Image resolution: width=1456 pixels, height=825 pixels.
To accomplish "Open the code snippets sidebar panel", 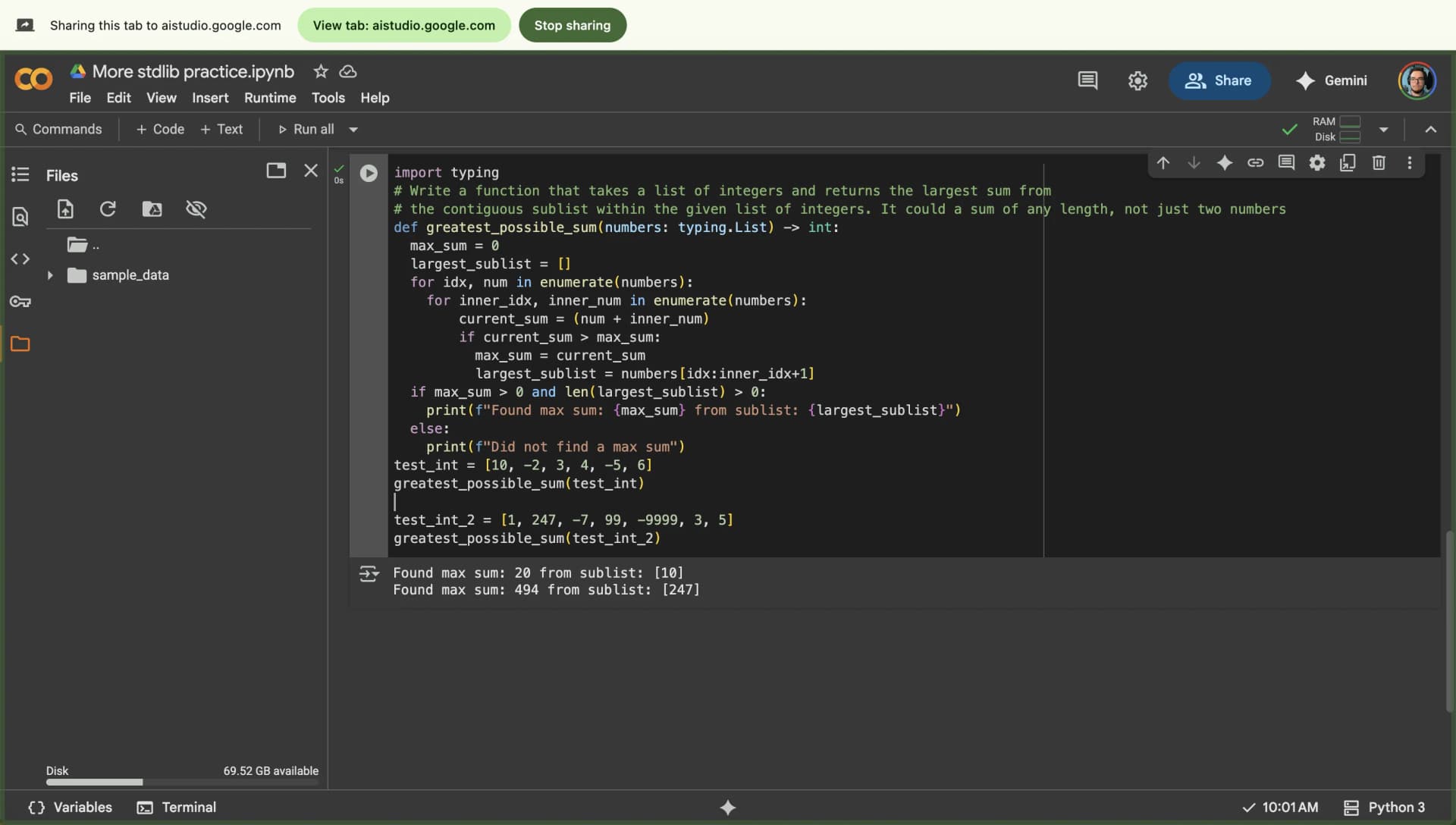I will coord(20,259).
